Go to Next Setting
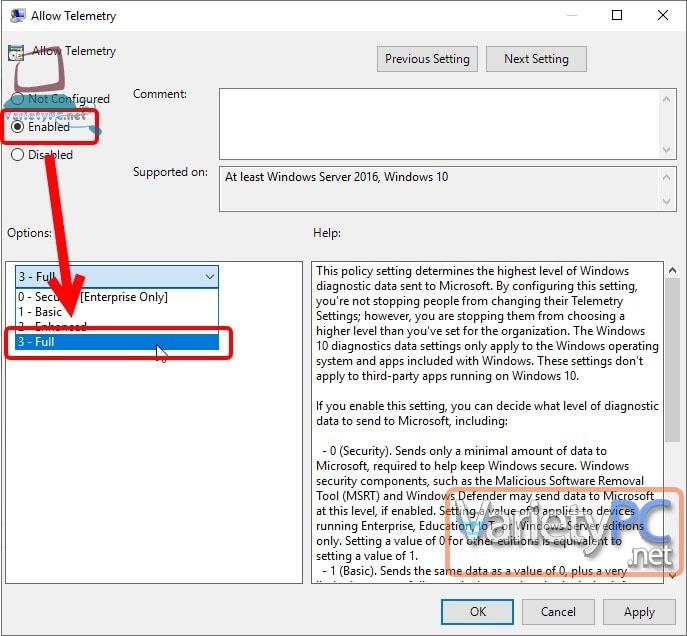 coord(536,59)
